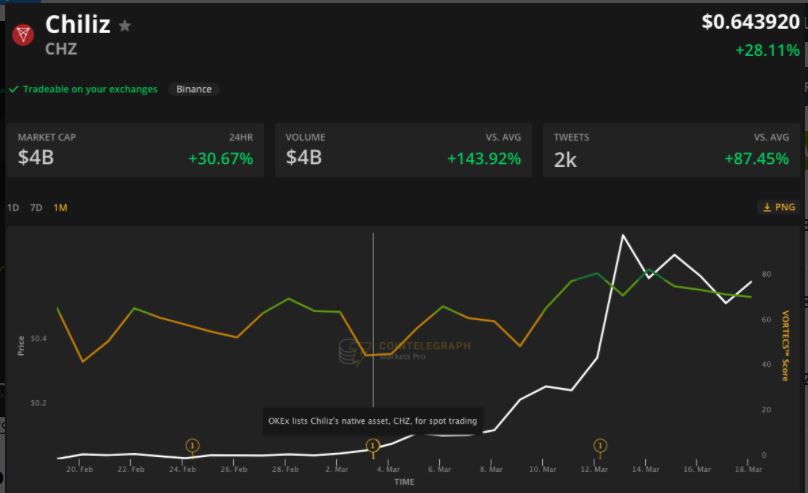808x493 pixels.
Task: Click the Cointelegraph Markets Pro watermark logo
Action: [350, 351]
